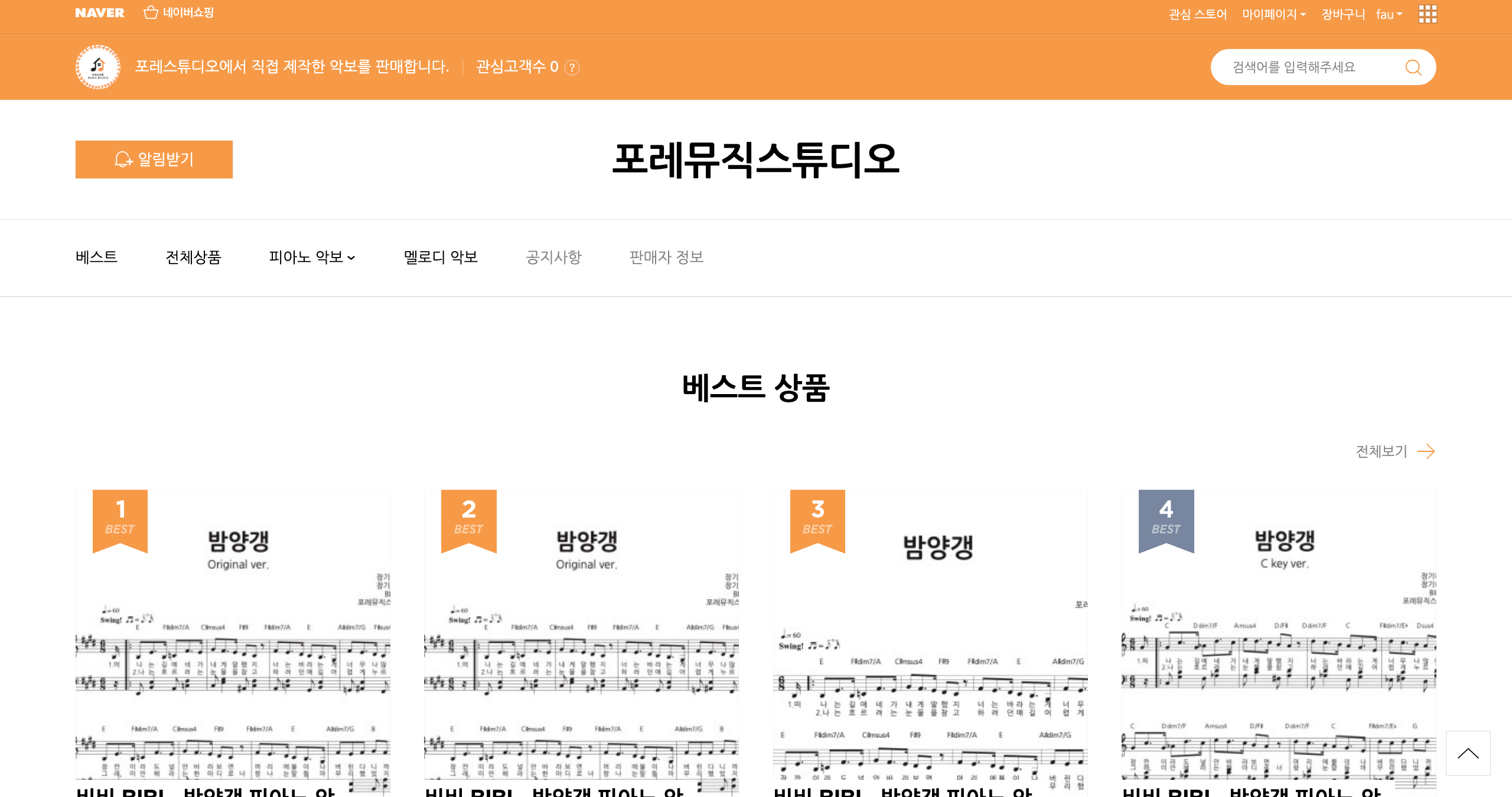Subscribe with the 알림받기 bell button
Screen dimensions: 1512x797
(154, 160)
